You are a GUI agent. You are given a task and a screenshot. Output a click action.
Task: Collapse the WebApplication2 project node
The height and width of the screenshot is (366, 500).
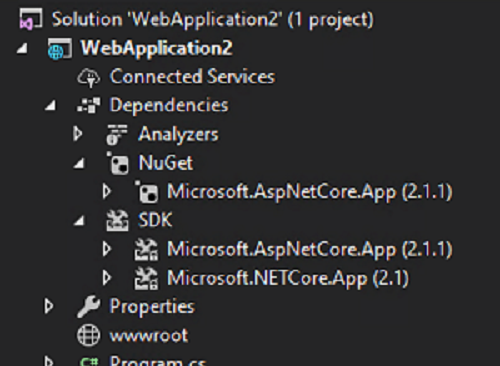click(x=22, y=49)
